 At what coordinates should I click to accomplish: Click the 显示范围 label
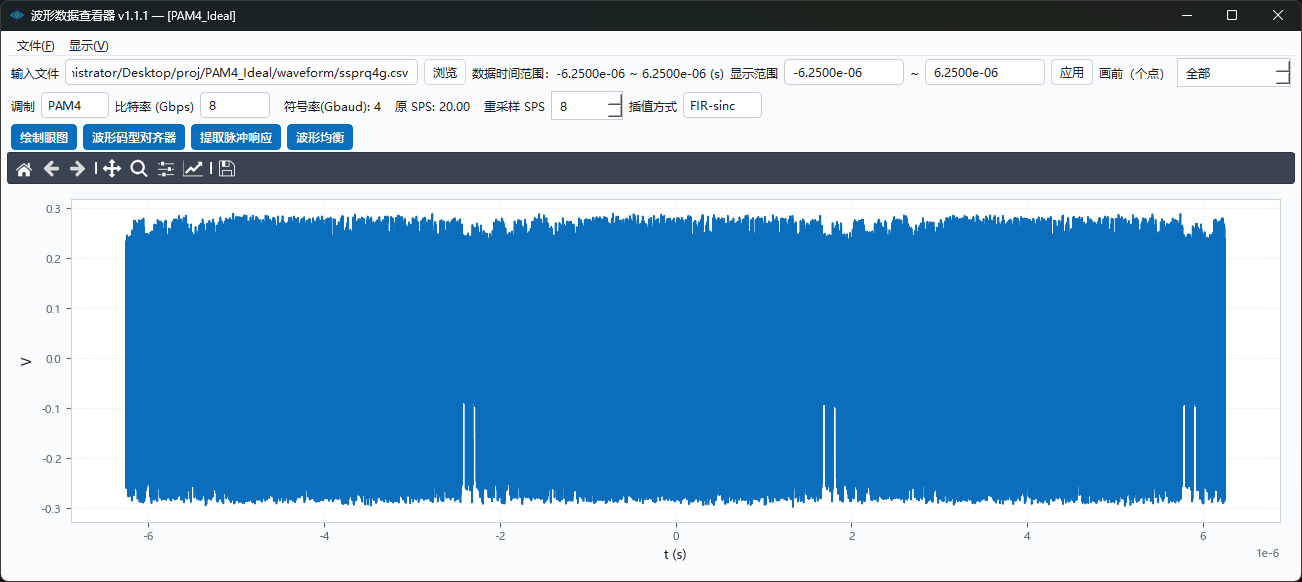pos(754,73)
